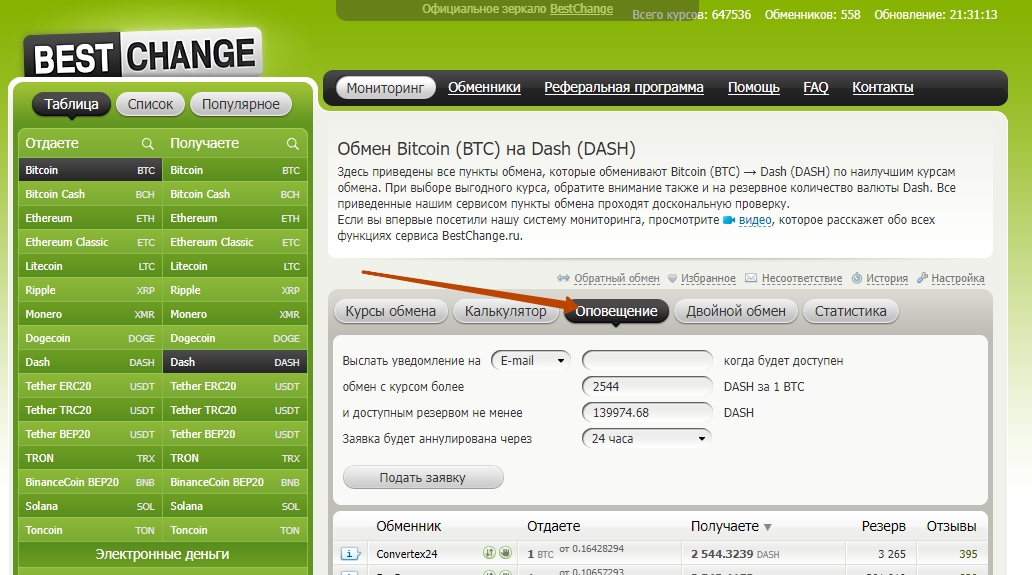Click the Convertex24 exchanger name
The height and width of the screenshot is (575, 1032).
pyautogui.click(x=407, y=554)
